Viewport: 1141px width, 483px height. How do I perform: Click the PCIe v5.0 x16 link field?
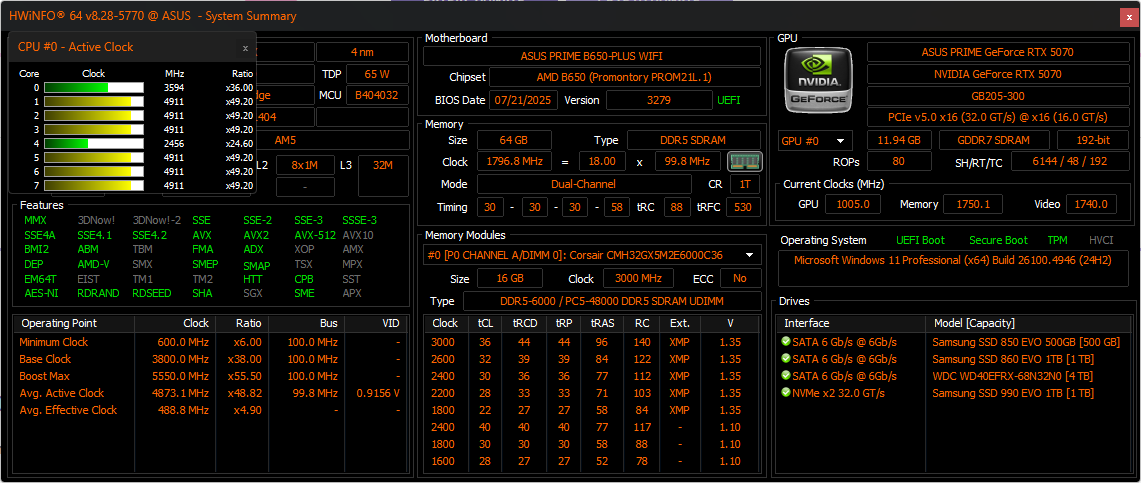pyautogui.click(x=997, y=117)
